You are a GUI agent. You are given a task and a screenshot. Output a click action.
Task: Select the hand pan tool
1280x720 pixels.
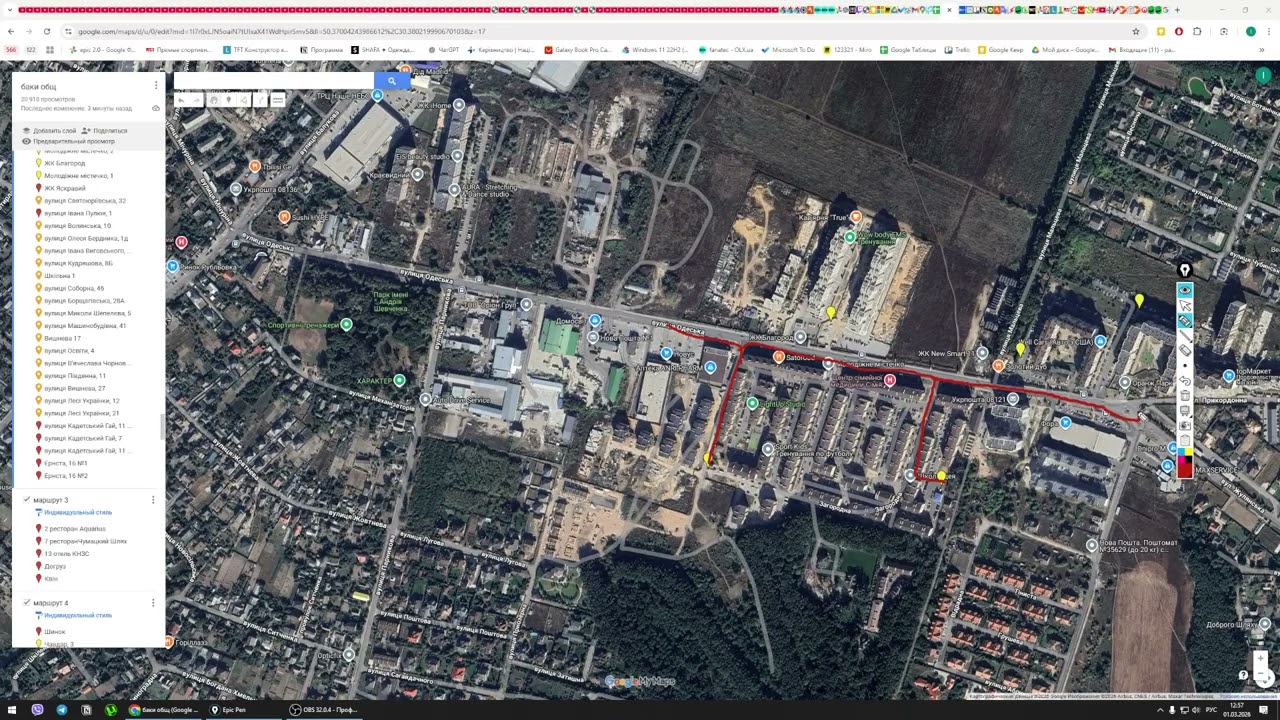pos(214,100)
